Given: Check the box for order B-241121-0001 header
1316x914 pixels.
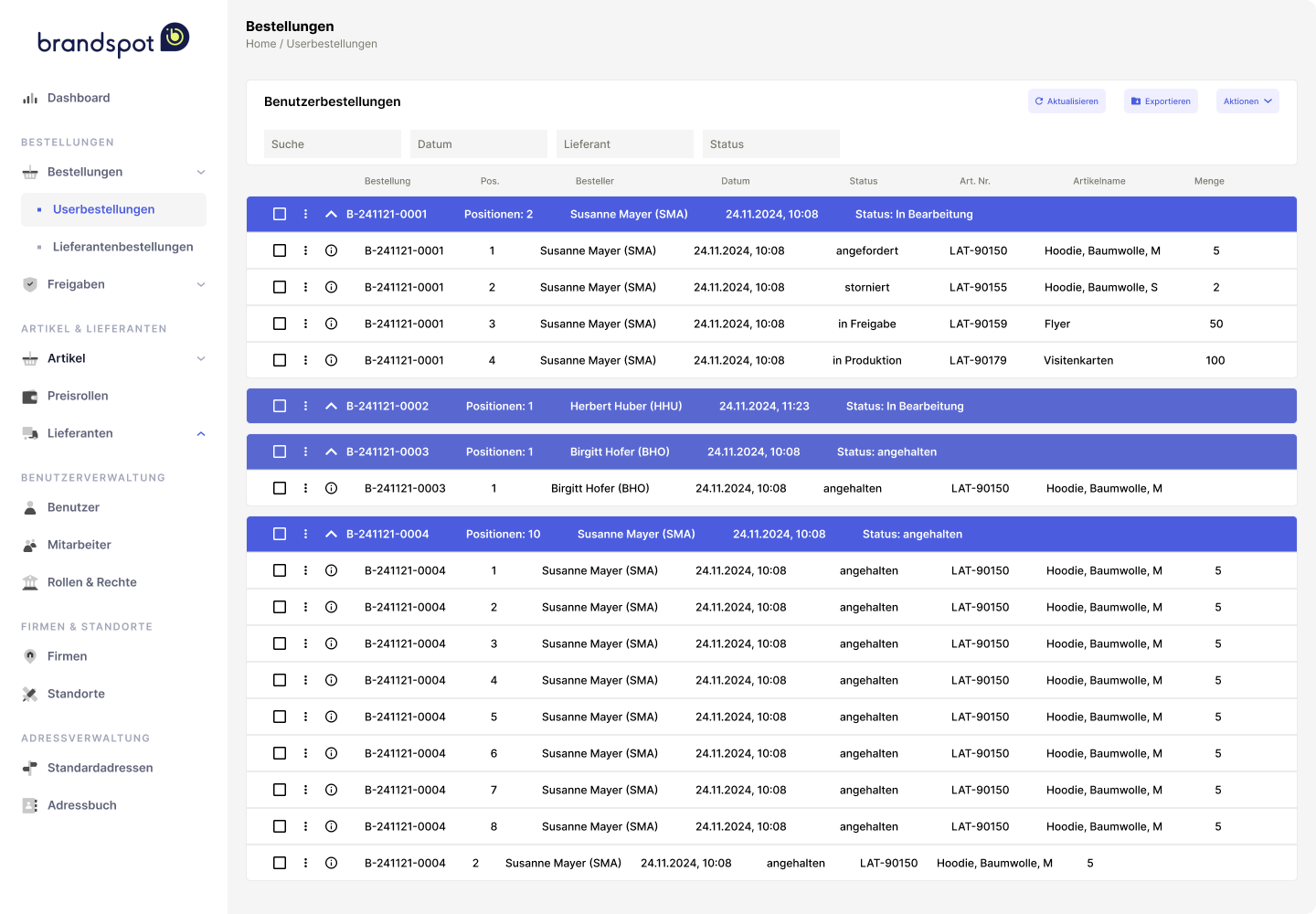Looking at the screenshot, I should pos(280,214).
